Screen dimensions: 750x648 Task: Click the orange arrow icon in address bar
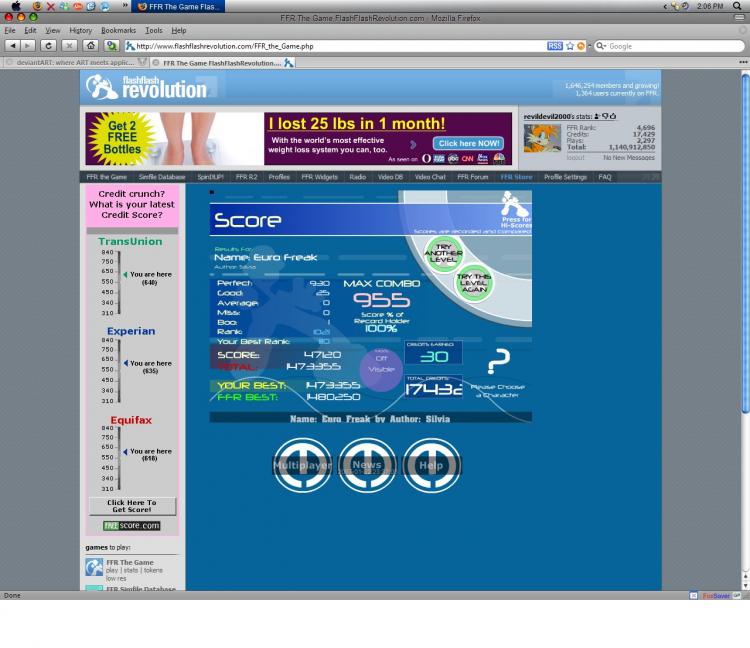[x=581, y=46]
